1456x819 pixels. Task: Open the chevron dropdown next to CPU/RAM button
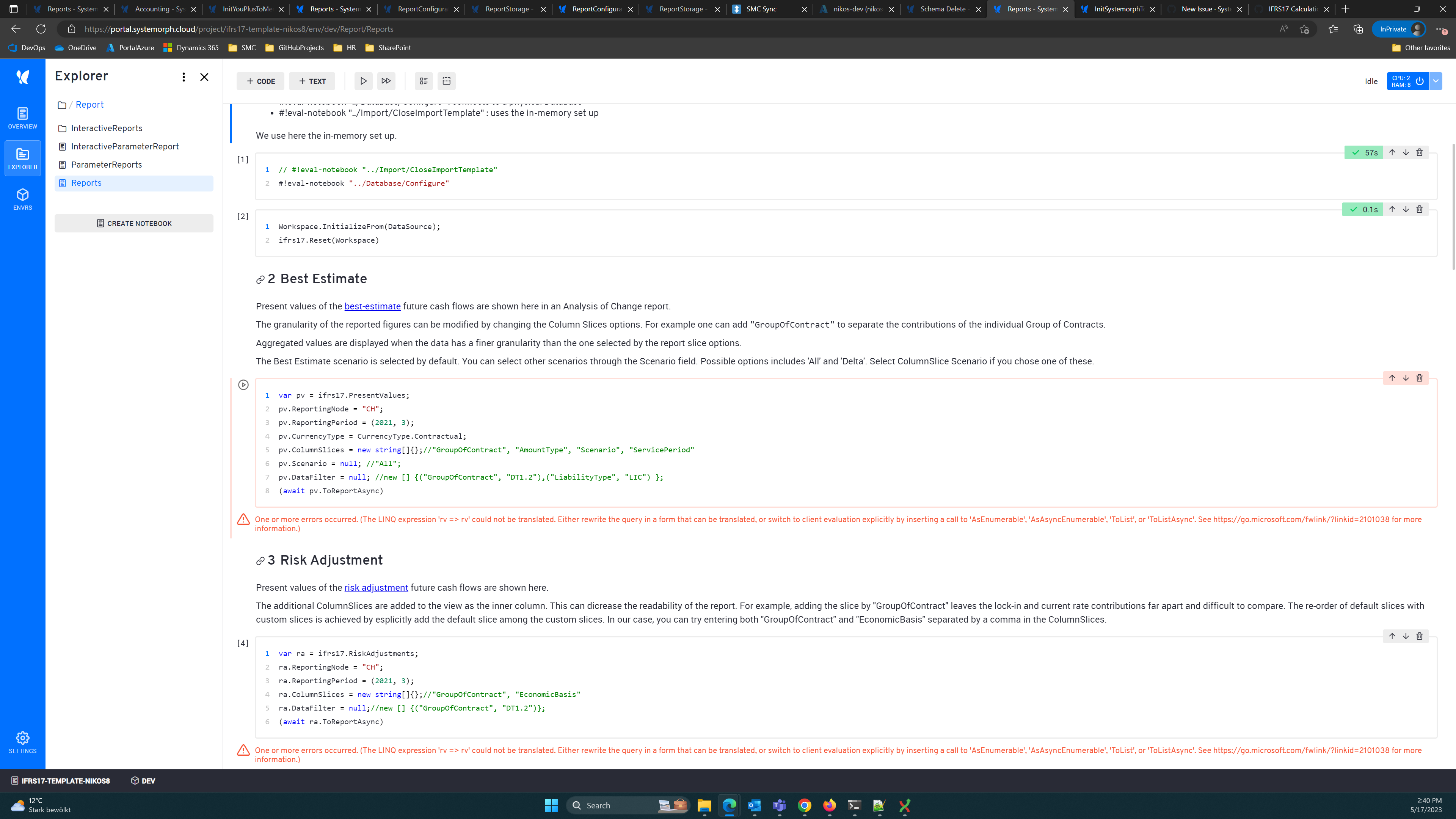pos(1435,81)
